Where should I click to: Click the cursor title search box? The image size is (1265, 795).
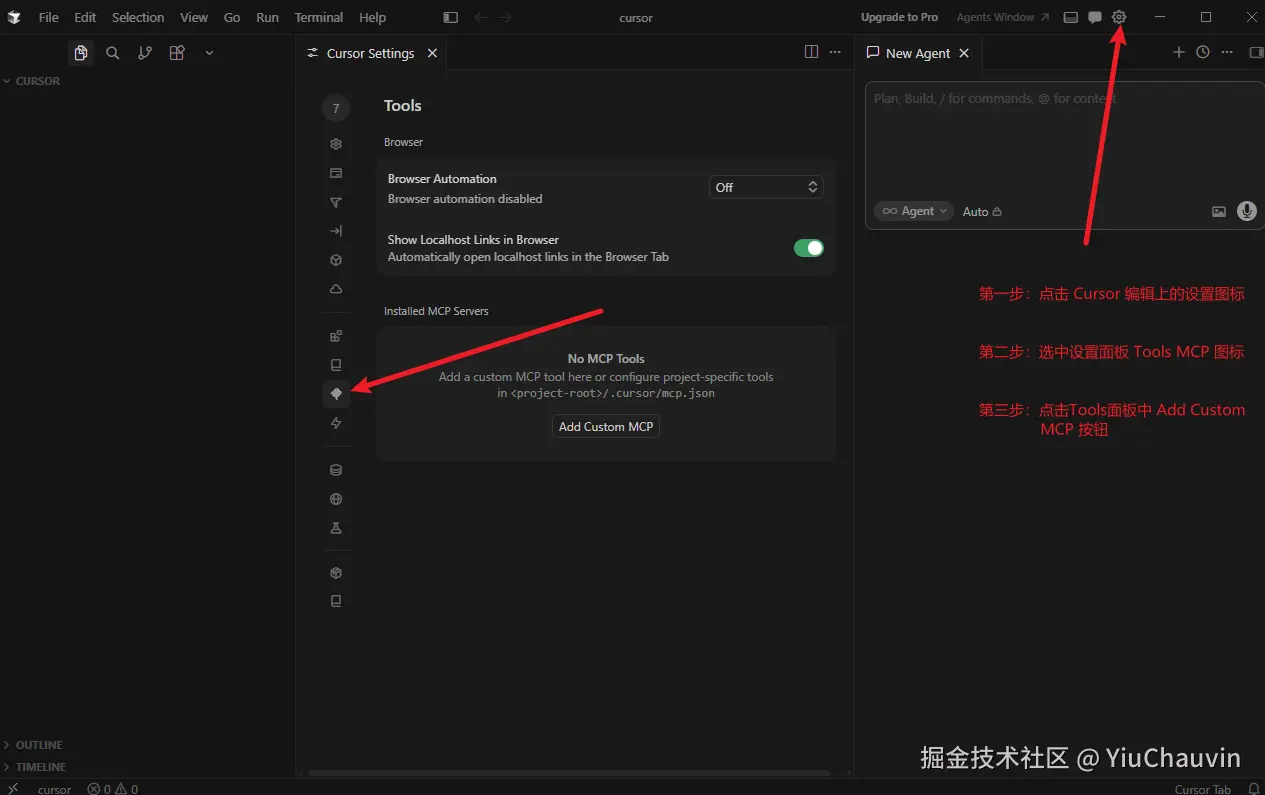pos(636,17)
